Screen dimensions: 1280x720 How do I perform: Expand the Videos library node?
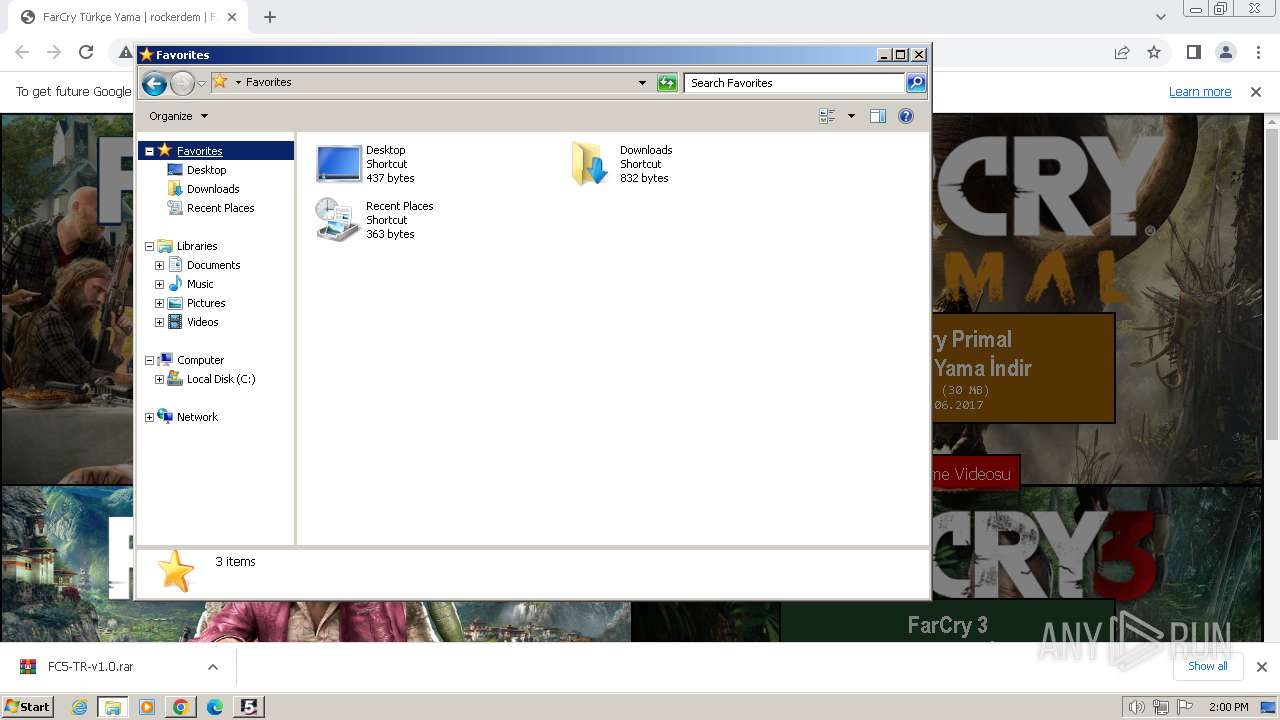click(x=159, y=322)
